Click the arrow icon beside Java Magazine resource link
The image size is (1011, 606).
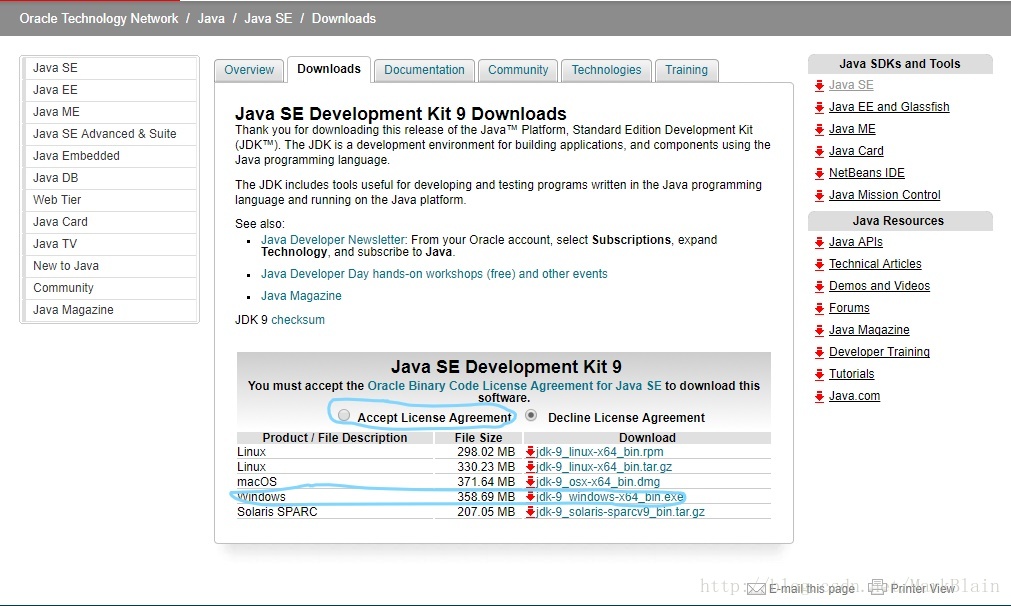coord(819,330)
